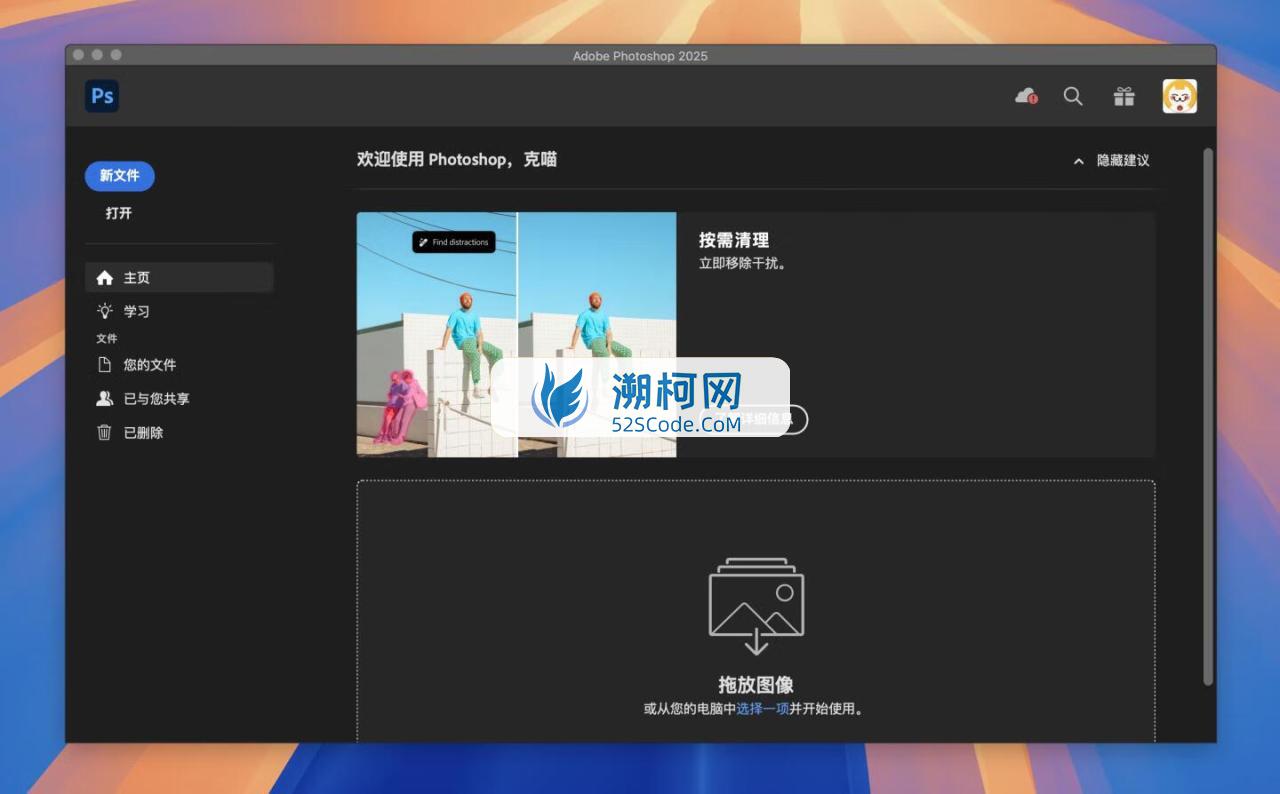Collapse suggestions with 隐藏建议 chevron
Image resolution: width=1280 pixels, height=794 pixels.
pyautogui.click(x=1078, y=161)
